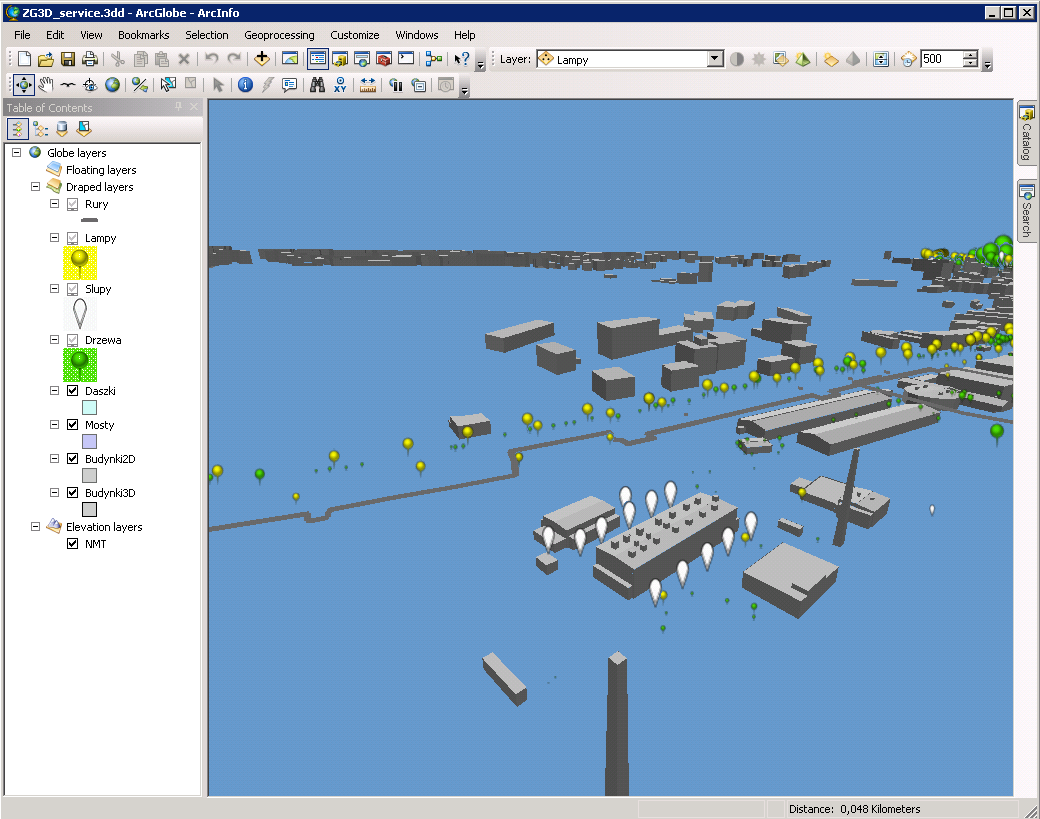The image size is (1040, 819).
Task: Collapse the Globe layers tree node
Action: click(x=17, y=153)
